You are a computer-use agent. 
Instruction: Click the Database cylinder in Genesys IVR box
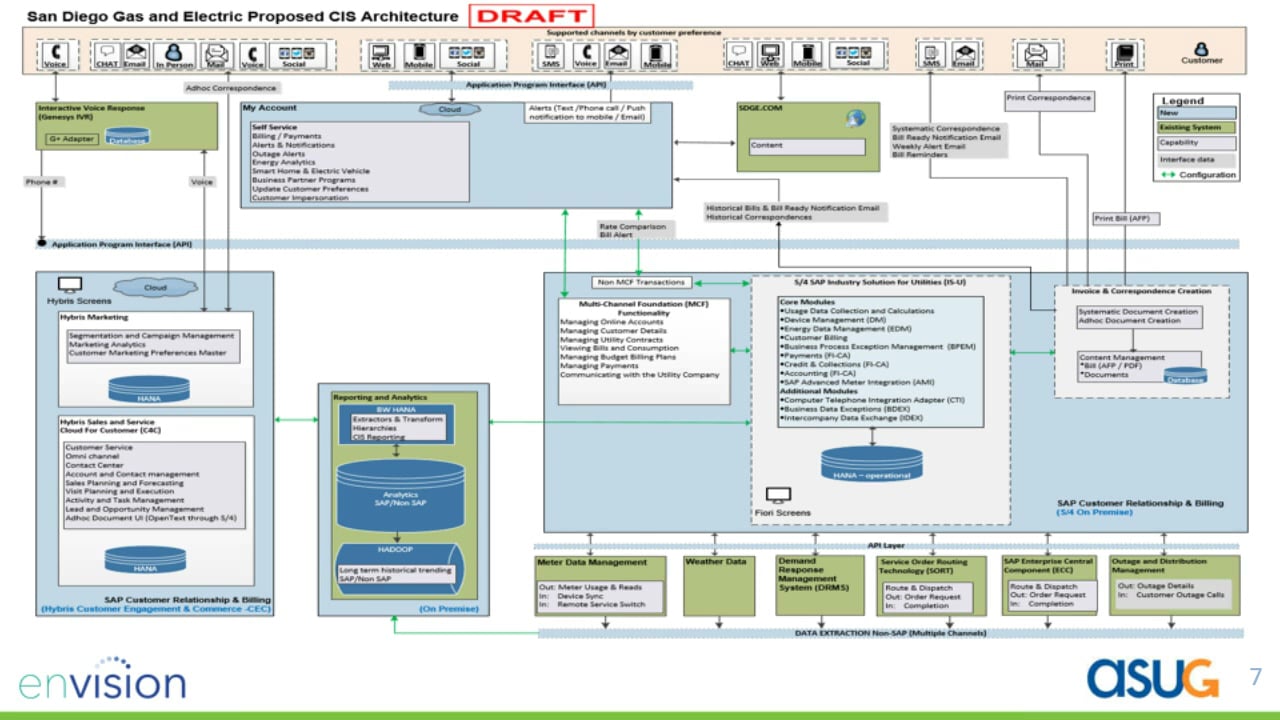tap(128, 136)
